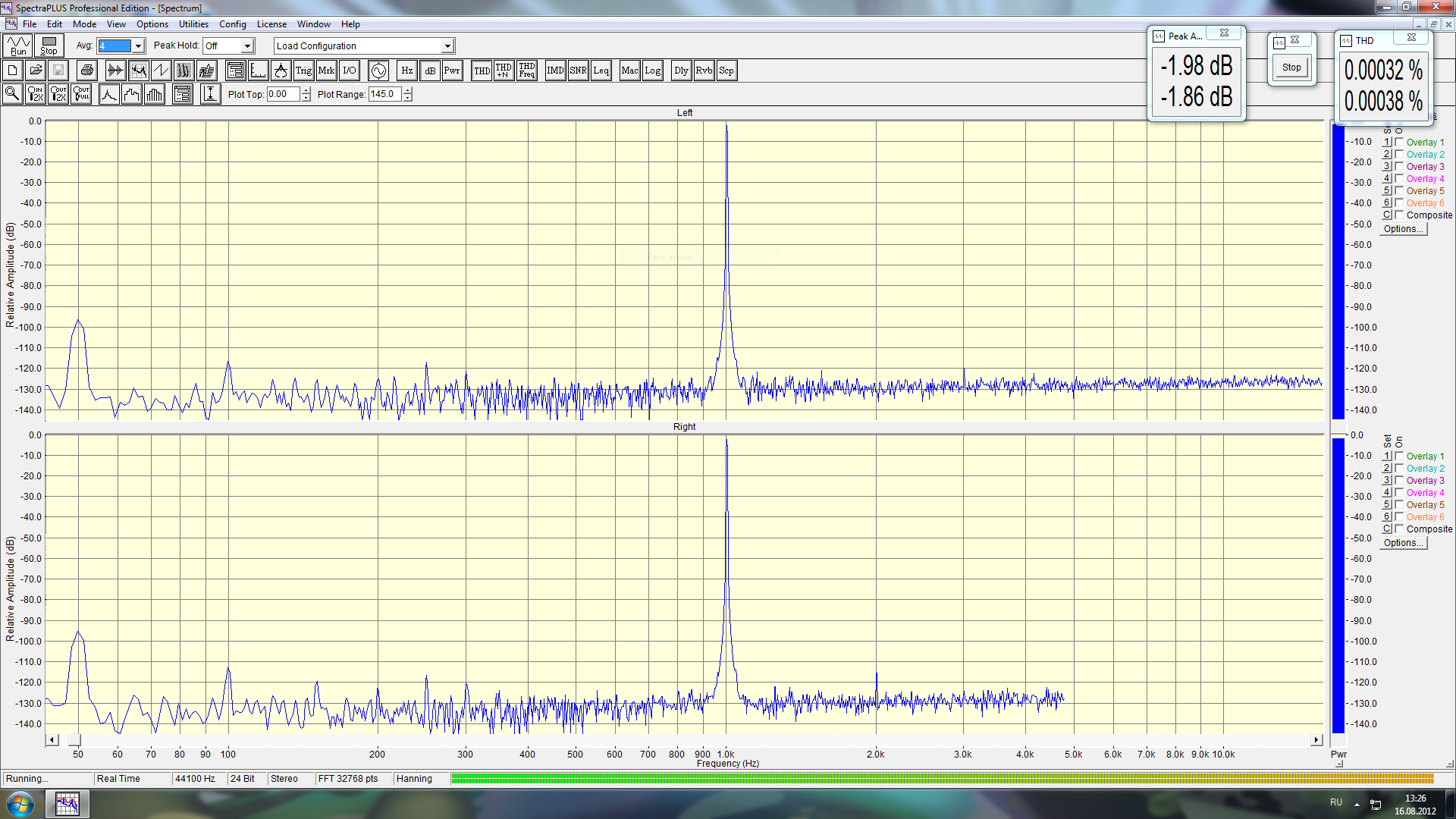Screen dimensions: 1456x819
Task: Open the Peak Hold dropdown
Action: 247,46
